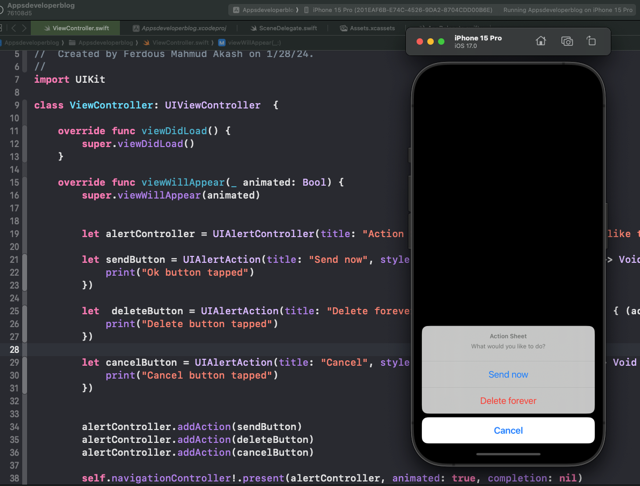
Task: Click the 'Running Appsdeveloperblog' activity status
Action: pos(568,10)
